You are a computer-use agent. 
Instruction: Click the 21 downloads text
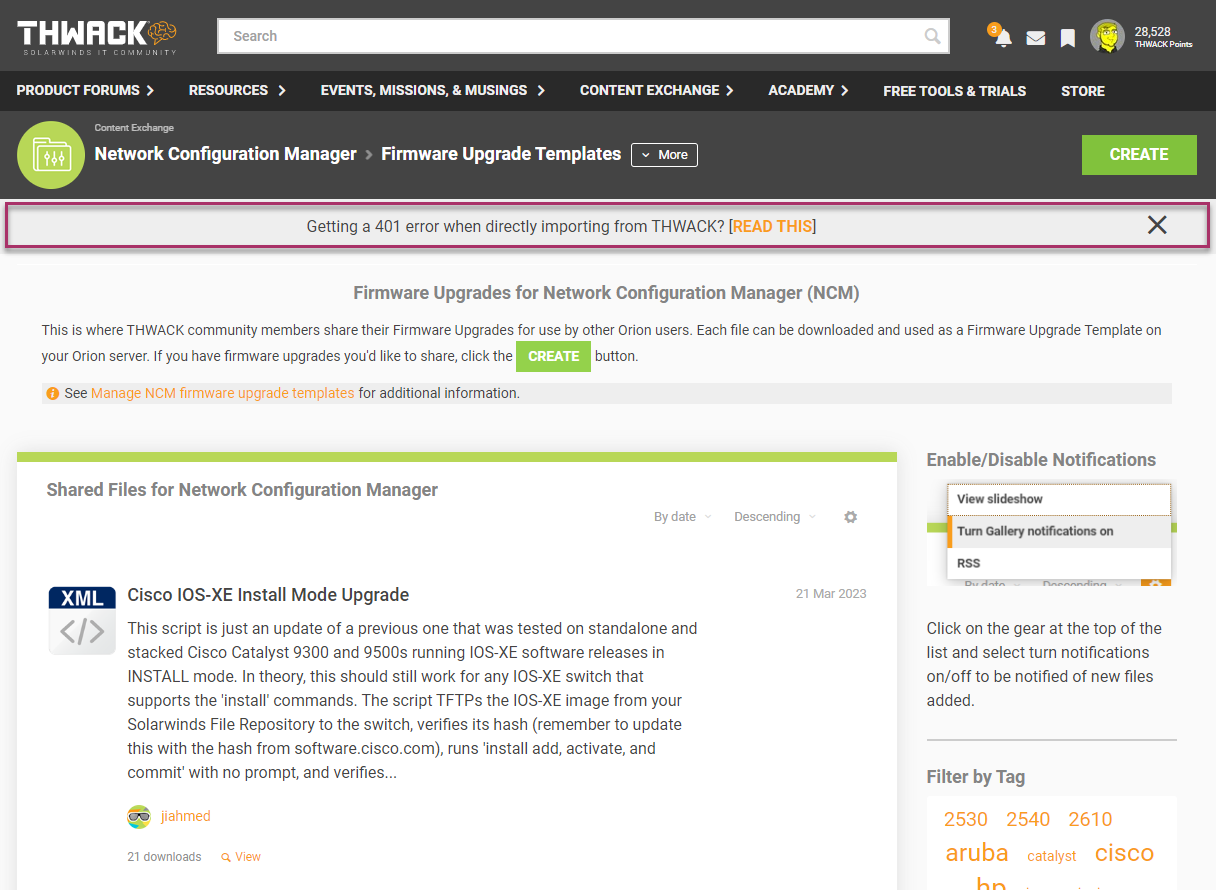click(164, 857)
